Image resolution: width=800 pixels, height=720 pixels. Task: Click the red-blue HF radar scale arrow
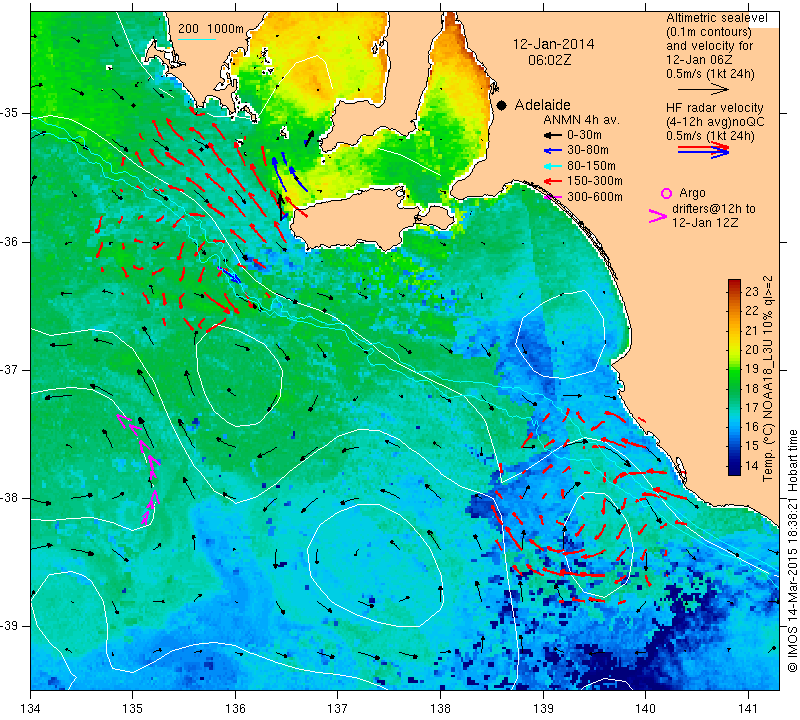[x=703, y=150]
